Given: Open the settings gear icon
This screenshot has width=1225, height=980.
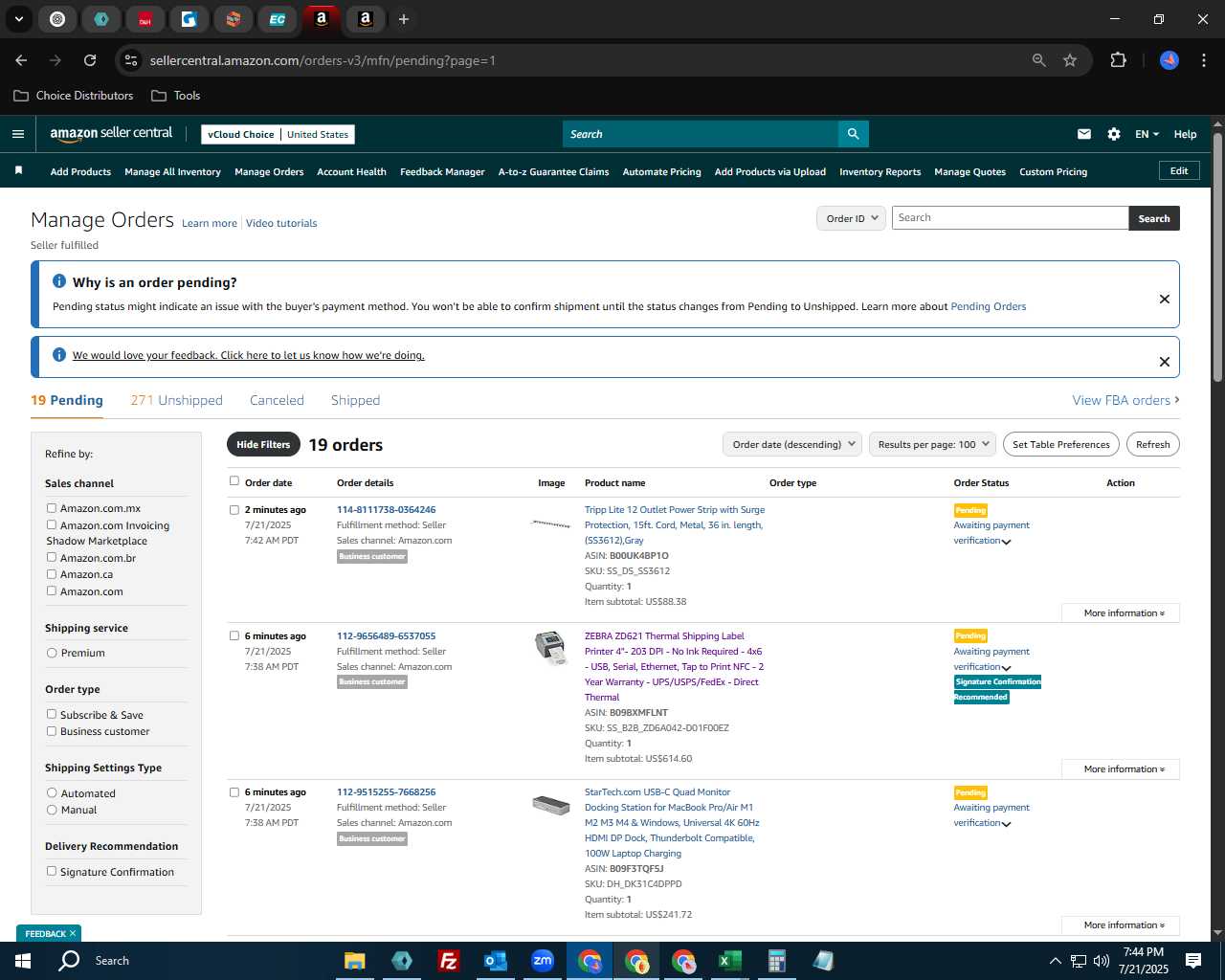Looking at the screenshot, I should pyautogui.click(x=1114, y=134).
